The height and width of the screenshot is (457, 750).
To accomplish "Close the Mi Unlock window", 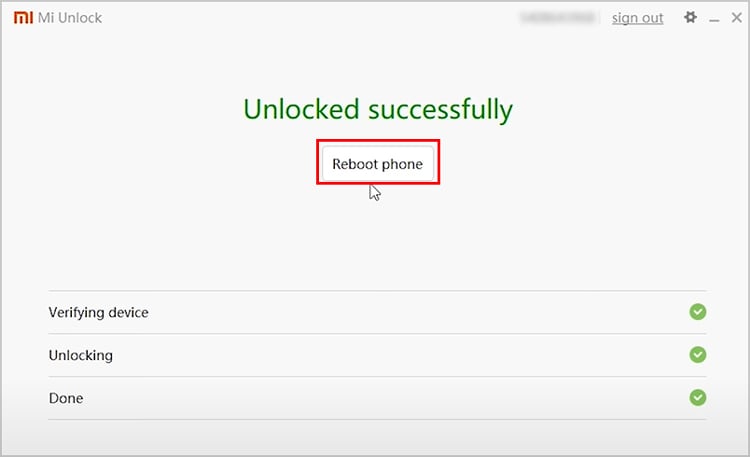I will coord(735,18).
